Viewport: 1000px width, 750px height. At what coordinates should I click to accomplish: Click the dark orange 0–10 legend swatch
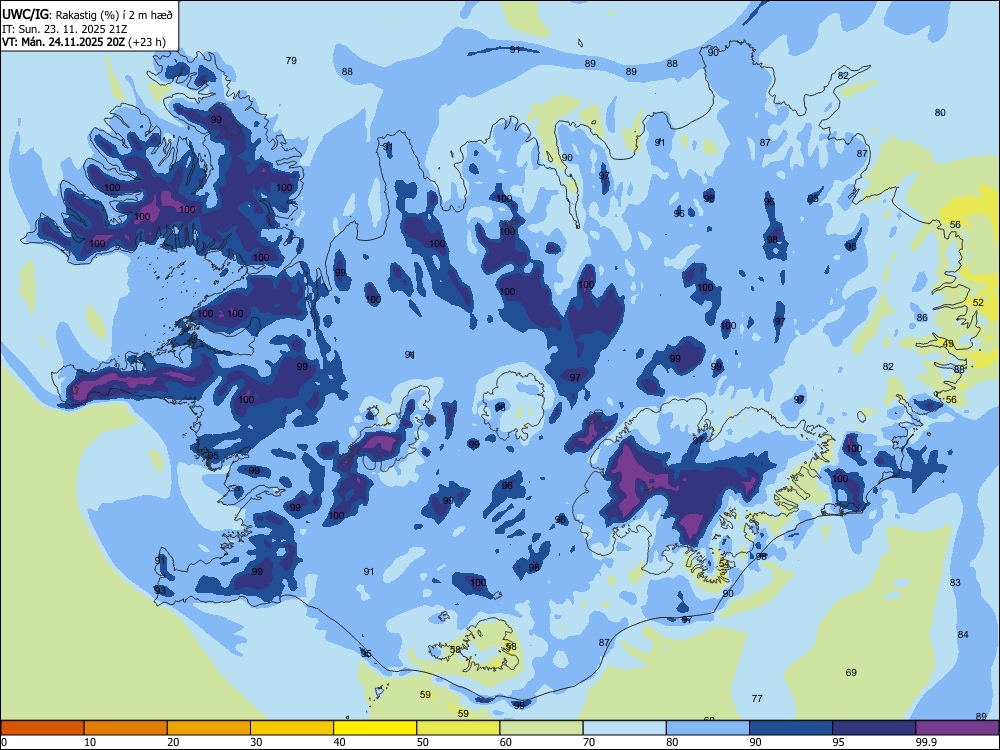click(42, 728)
